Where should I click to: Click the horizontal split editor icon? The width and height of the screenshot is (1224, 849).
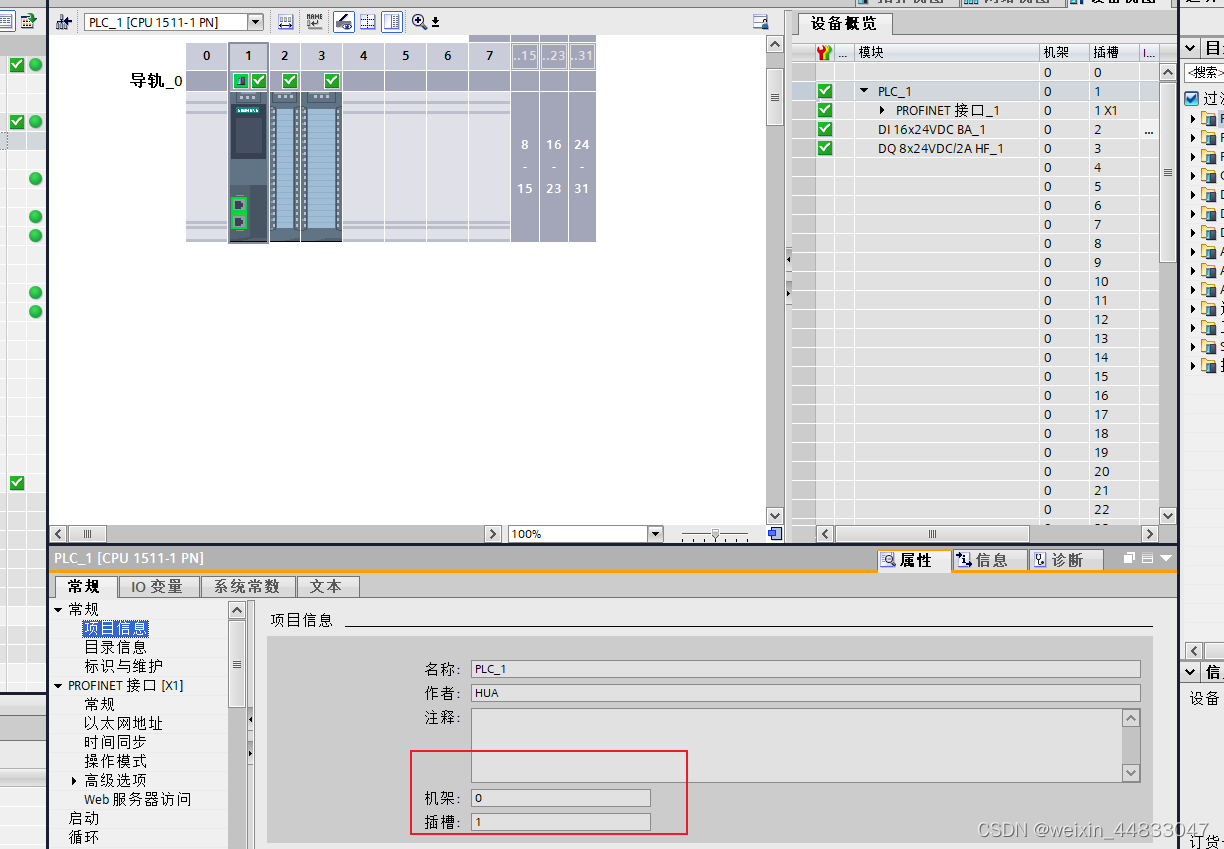(x=368, y=22)
